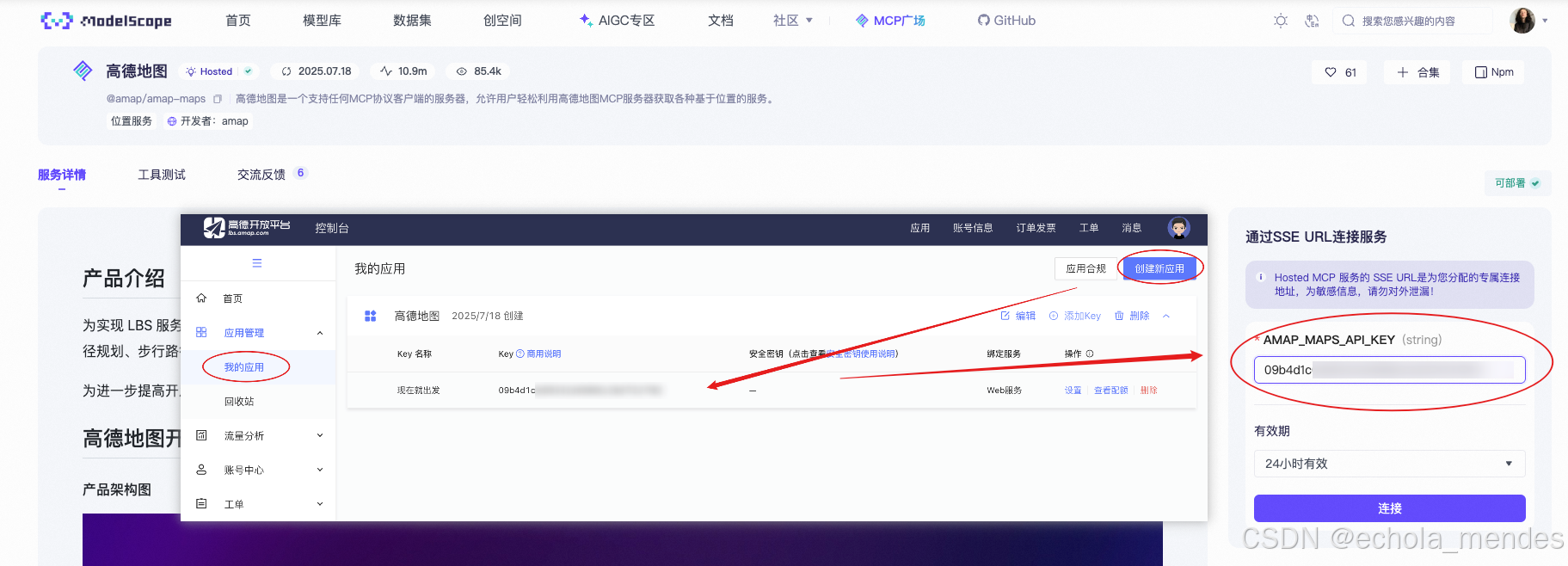The height and width of the screenshot is (566, 1568).
Task: Click the four-square app icon beside 高德地图 2025/7/18
Action: point(371,316)
